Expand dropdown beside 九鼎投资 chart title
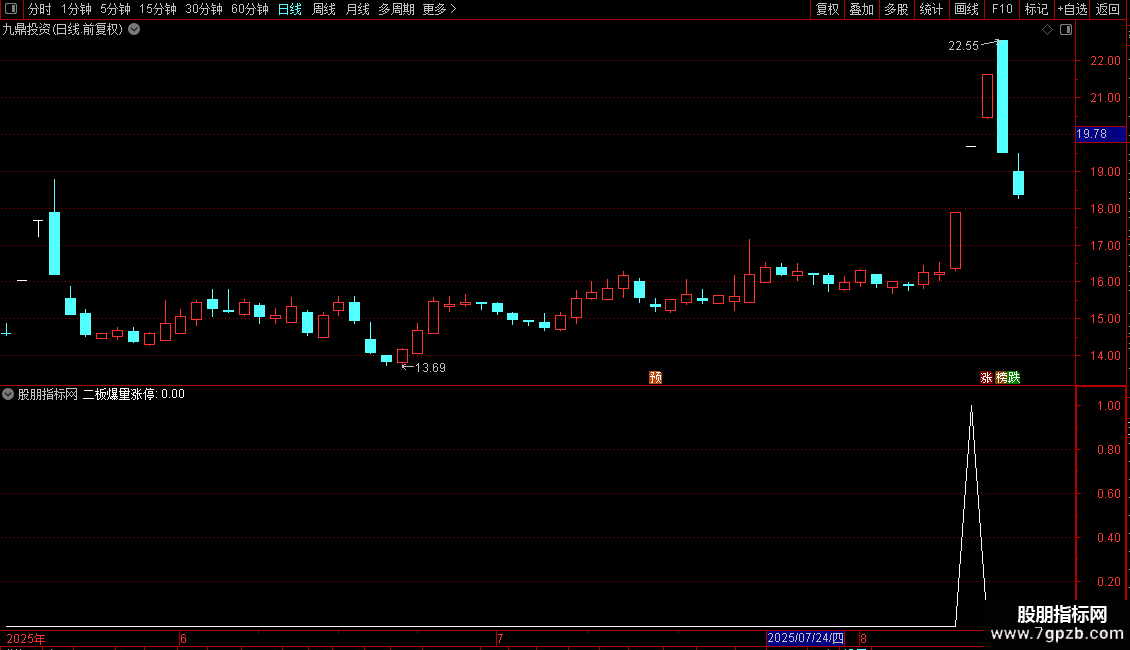1130x650 pixels. click(x=134, y=30)
